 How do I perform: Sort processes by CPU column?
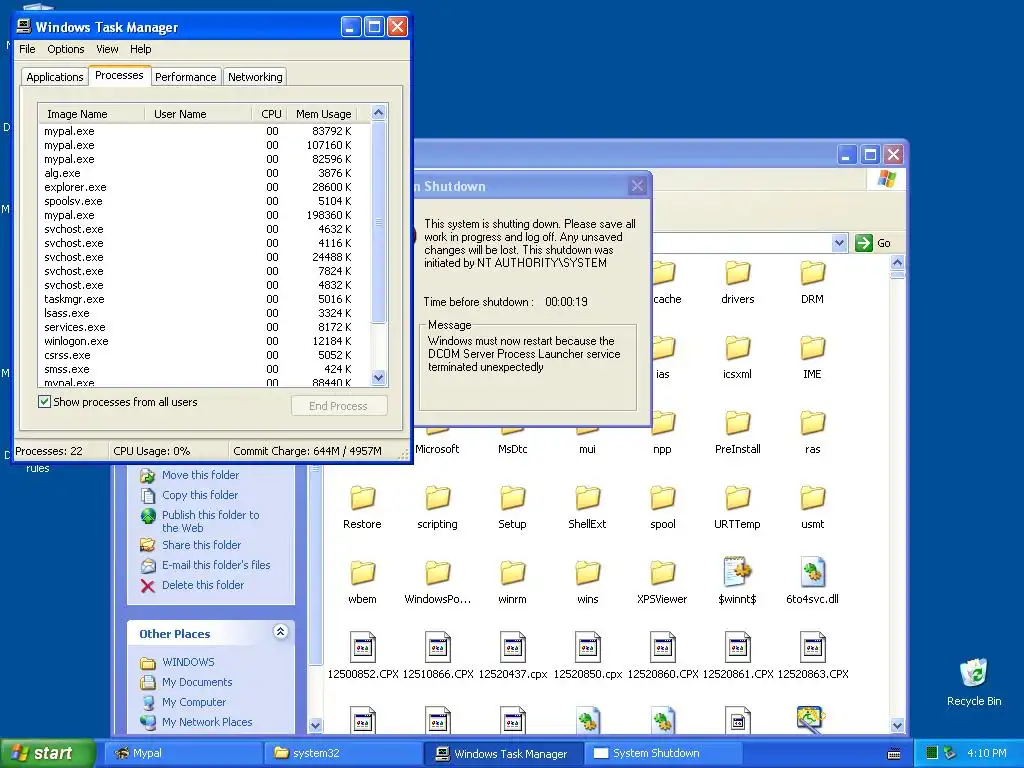270,114
